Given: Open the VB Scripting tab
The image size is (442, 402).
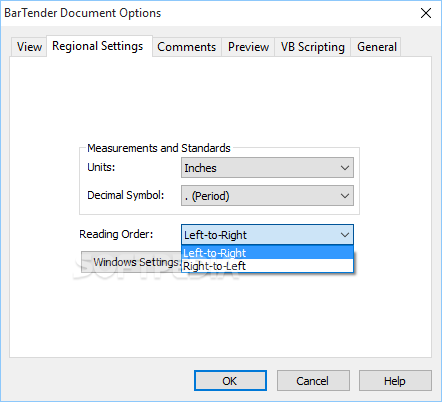Looking at the screenshot, I should point(312,47).
